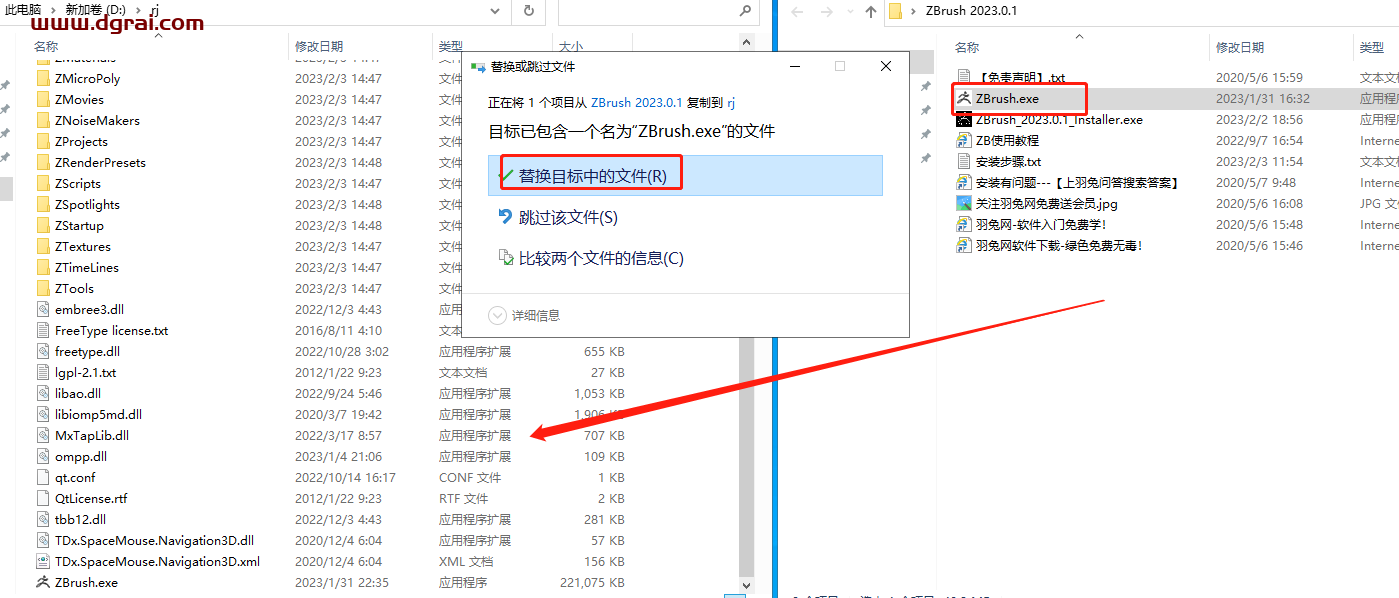Sort by 修改日期 column in left window
Screen dimensions: 1399x598
tap(319, 46)
